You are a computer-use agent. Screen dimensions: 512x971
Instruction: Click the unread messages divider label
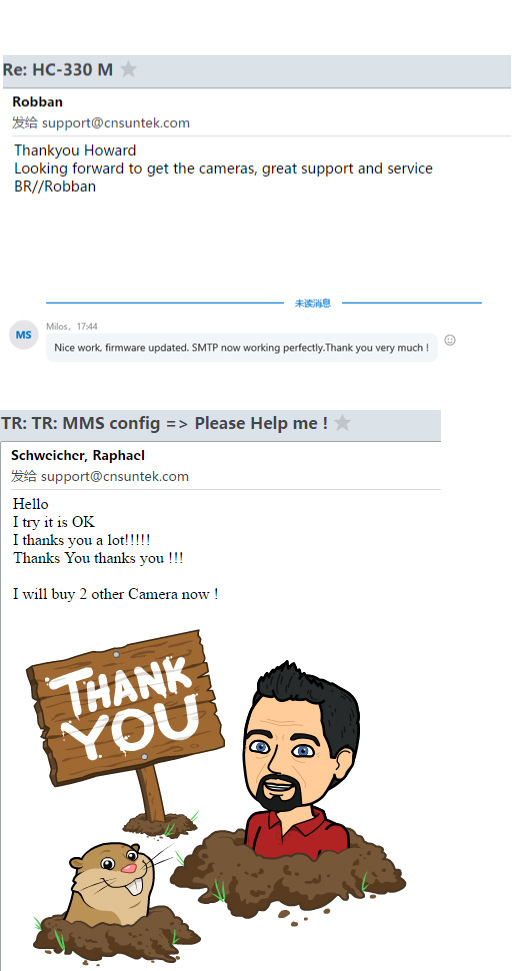[313, 303]
